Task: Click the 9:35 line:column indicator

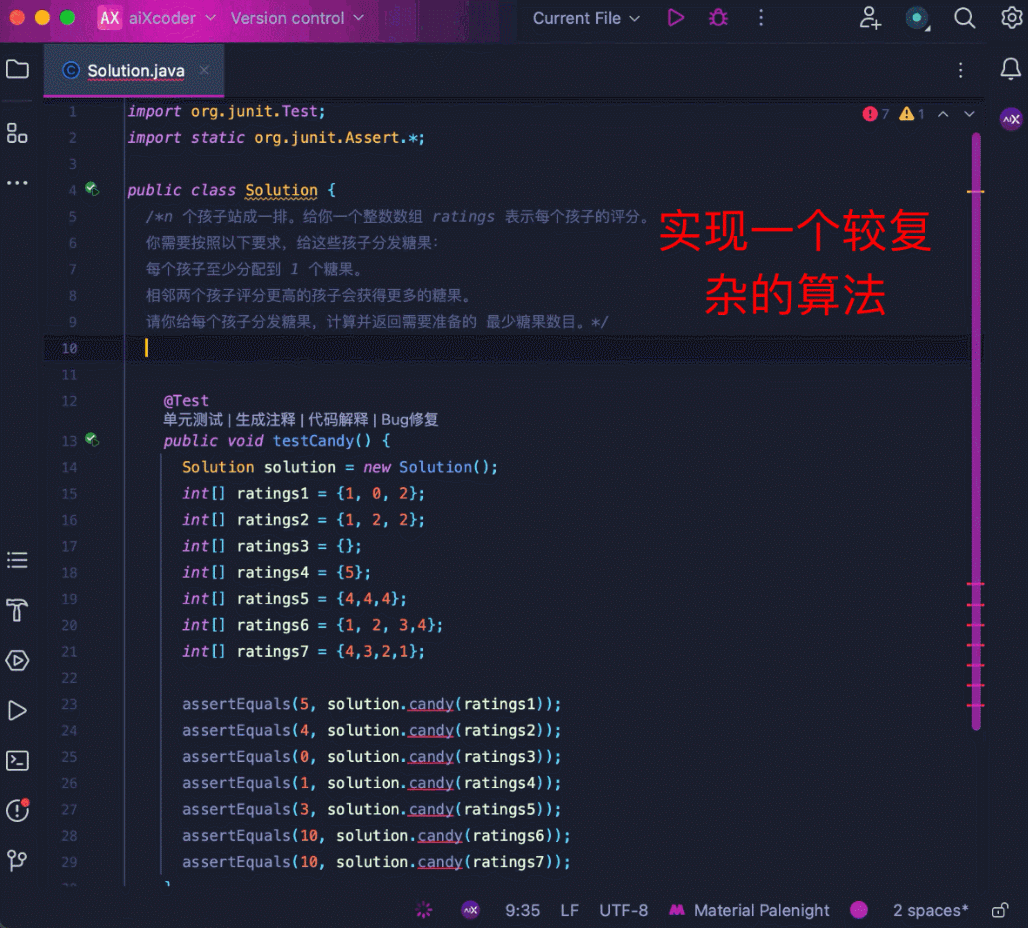Action: (523, 910)
